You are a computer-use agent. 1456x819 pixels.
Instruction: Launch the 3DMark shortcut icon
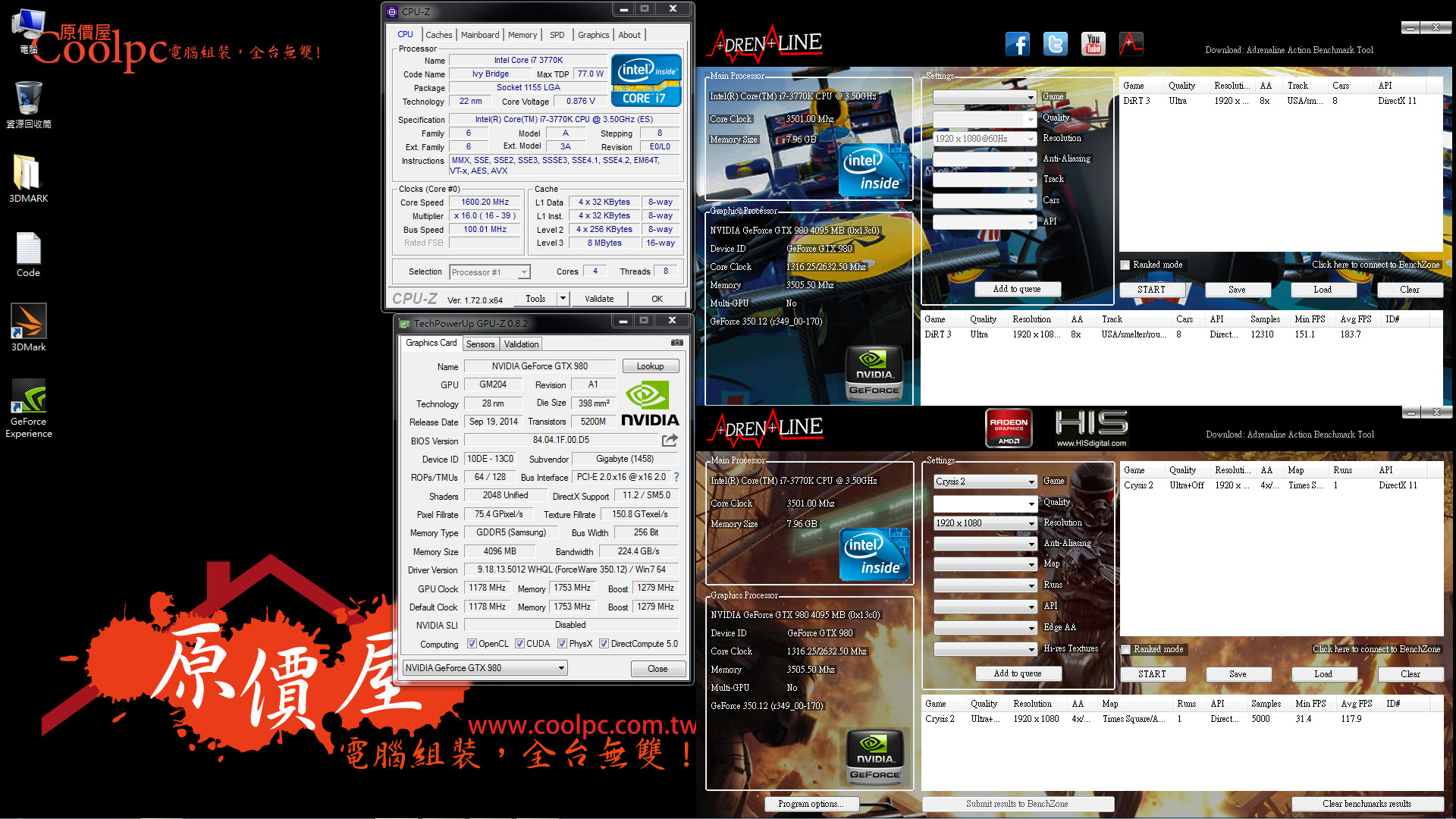click(28, 327)
